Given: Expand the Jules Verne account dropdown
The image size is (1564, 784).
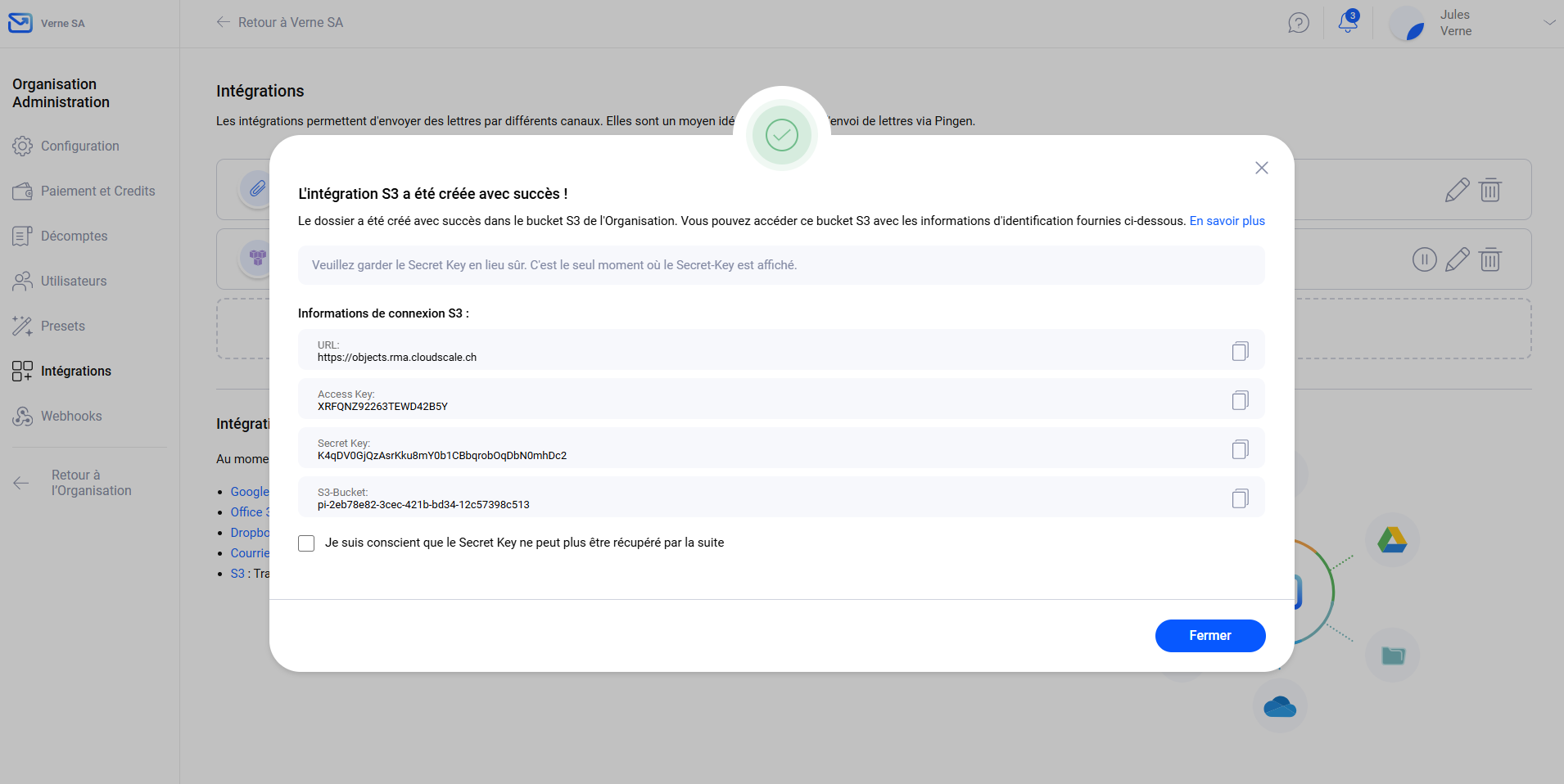Looking at the screenshot, I should pyautogui.click(x=1548, y=23).
